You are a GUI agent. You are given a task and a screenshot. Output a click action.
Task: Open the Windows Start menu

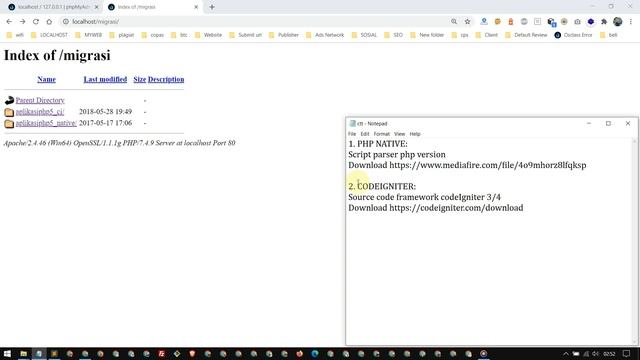7,353
